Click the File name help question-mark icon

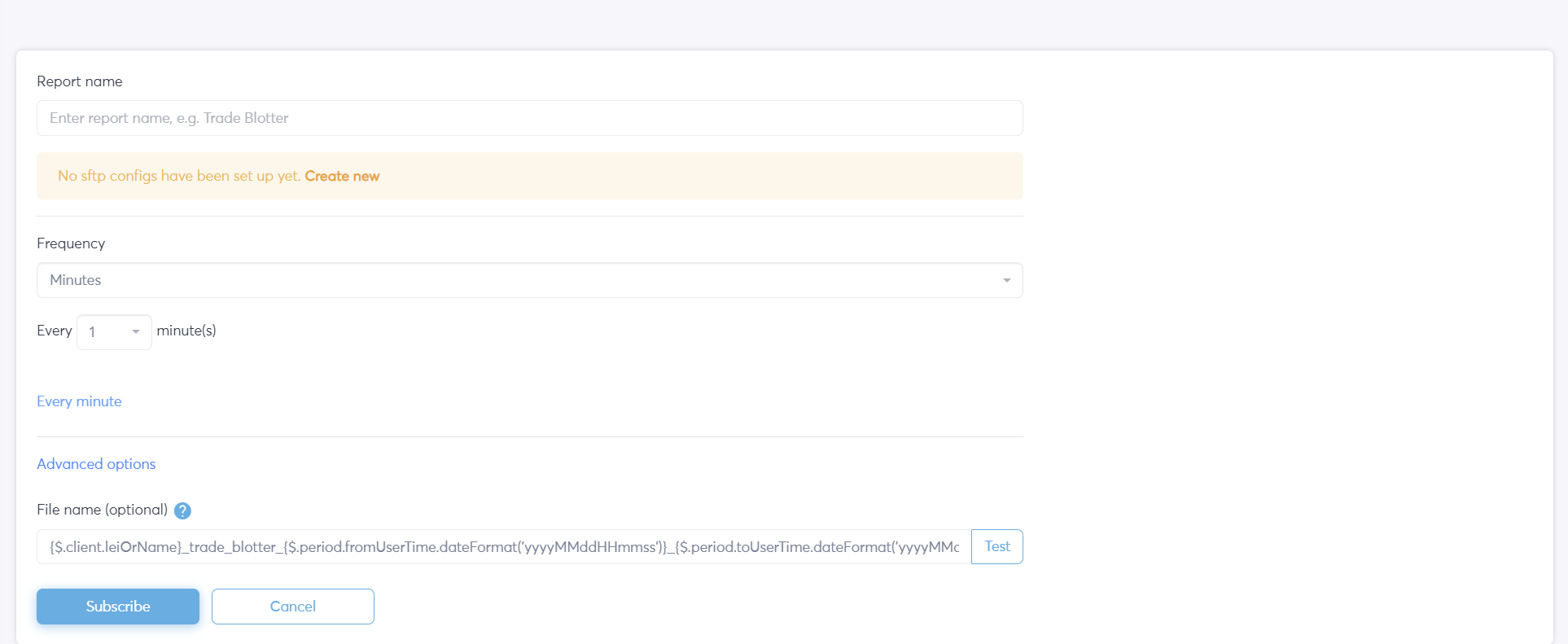182,510
